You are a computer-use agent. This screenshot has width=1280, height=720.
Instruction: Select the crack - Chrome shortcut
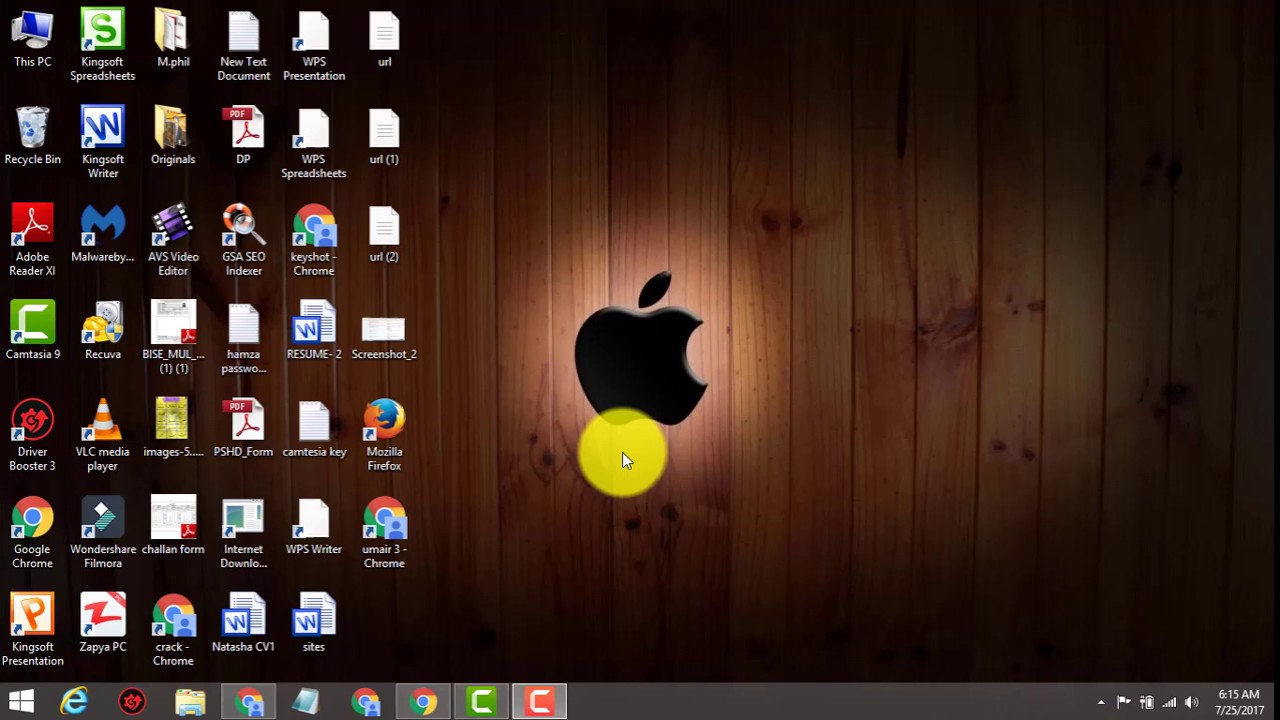pyautogui.click(x=173, y=630)
